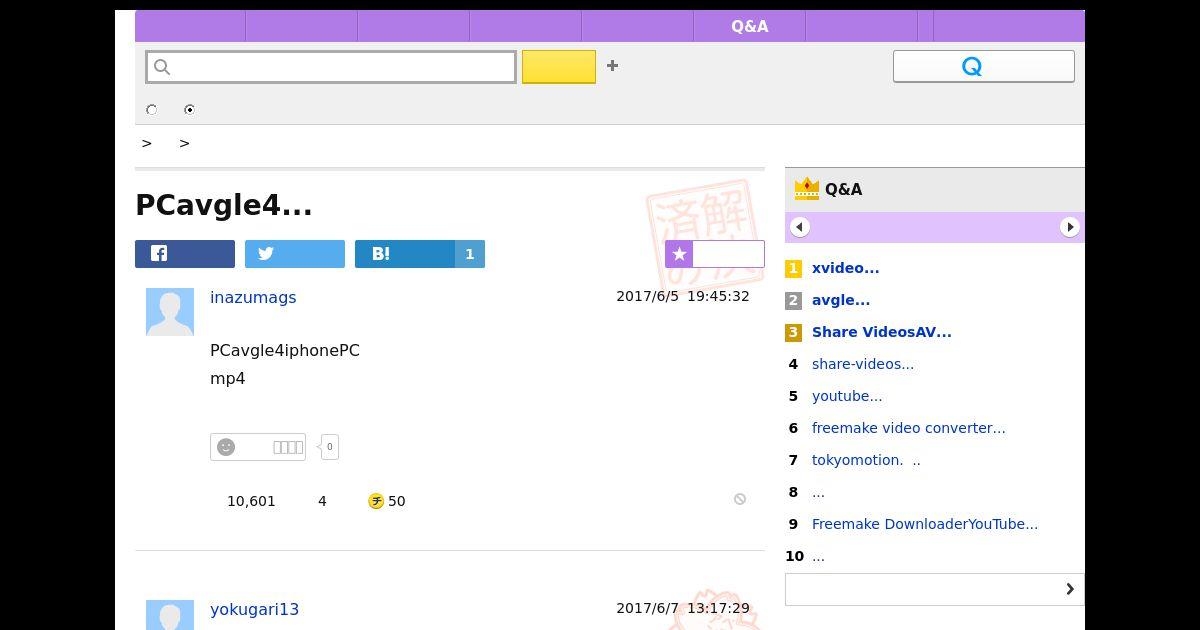Click the yellow search button
Screen dimensions: 1200x630
(559, 67)
